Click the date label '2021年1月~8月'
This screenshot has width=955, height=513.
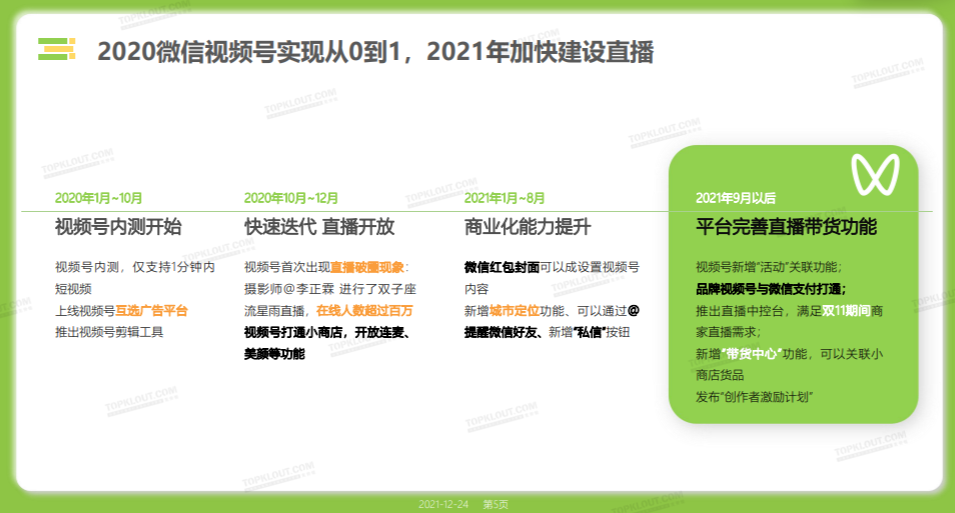pos(504,198)
